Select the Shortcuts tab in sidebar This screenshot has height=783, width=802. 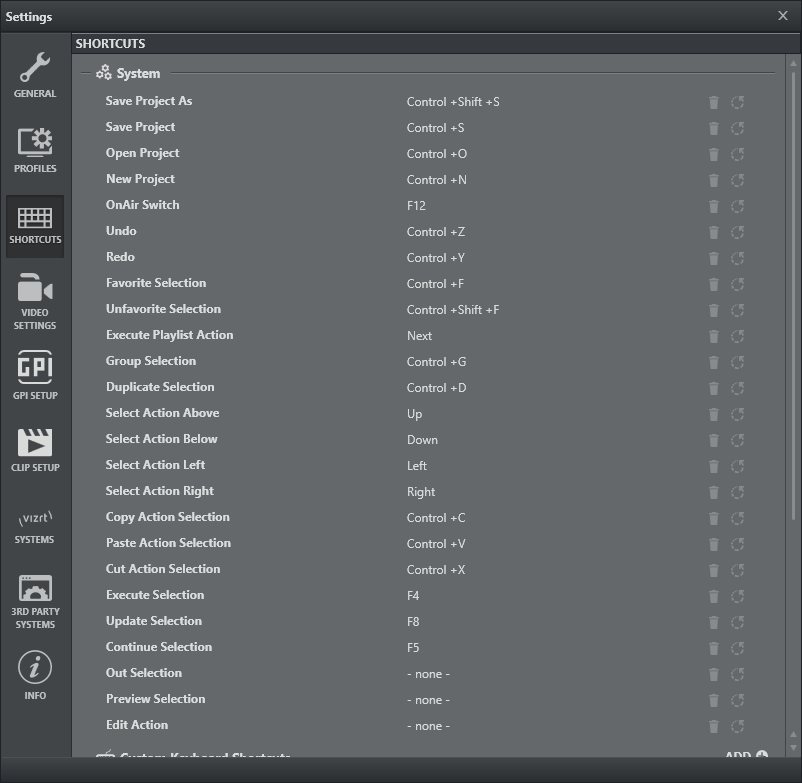click(35, 226)
